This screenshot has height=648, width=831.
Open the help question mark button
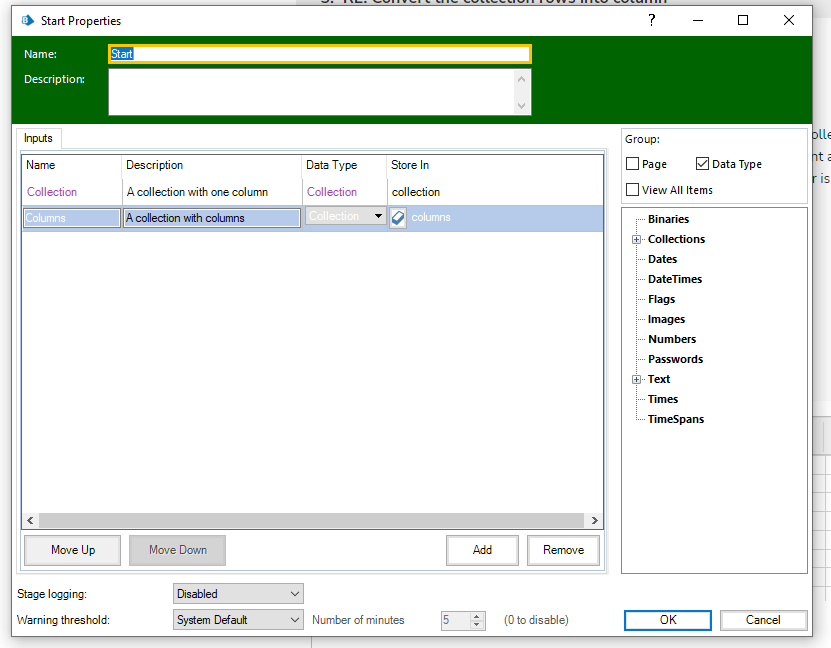point(652,20)
